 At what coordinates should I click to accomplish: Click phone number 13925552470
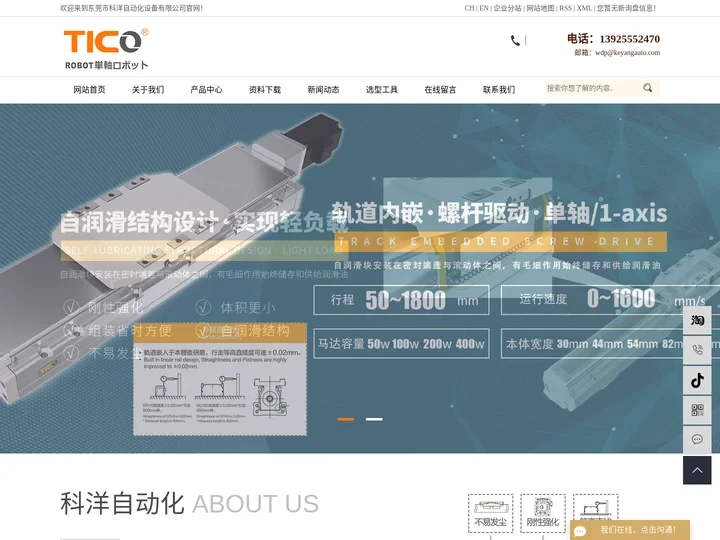[x=630, y=39]
